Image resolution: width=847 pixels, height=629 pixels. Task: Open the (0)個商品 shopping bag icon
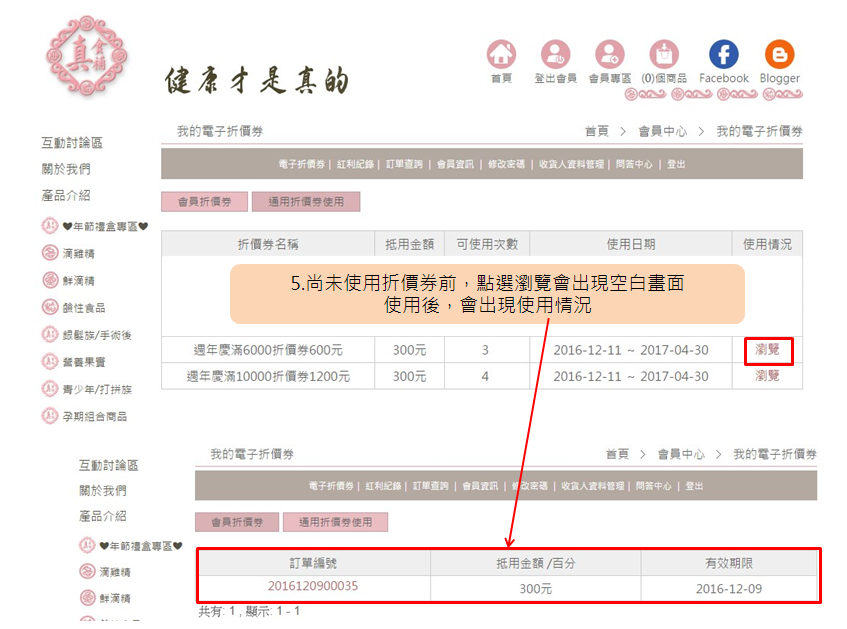coord(663,54)
